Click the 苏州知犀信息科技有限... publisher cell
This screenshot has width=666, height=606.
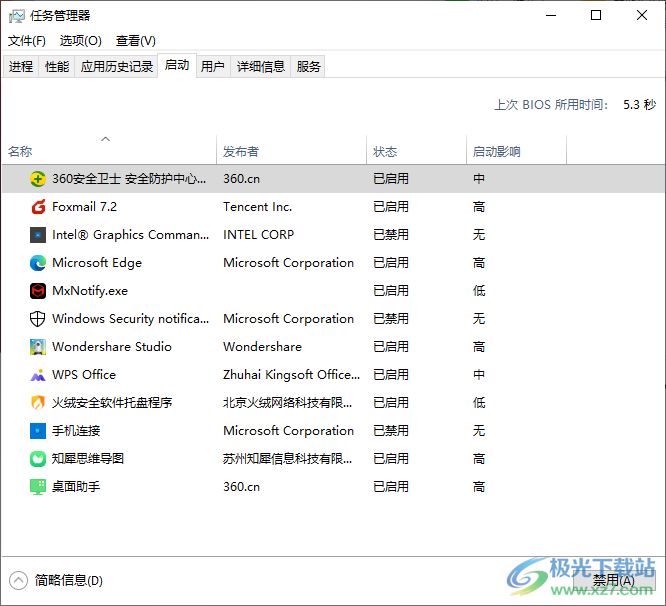tap(288, 459)
